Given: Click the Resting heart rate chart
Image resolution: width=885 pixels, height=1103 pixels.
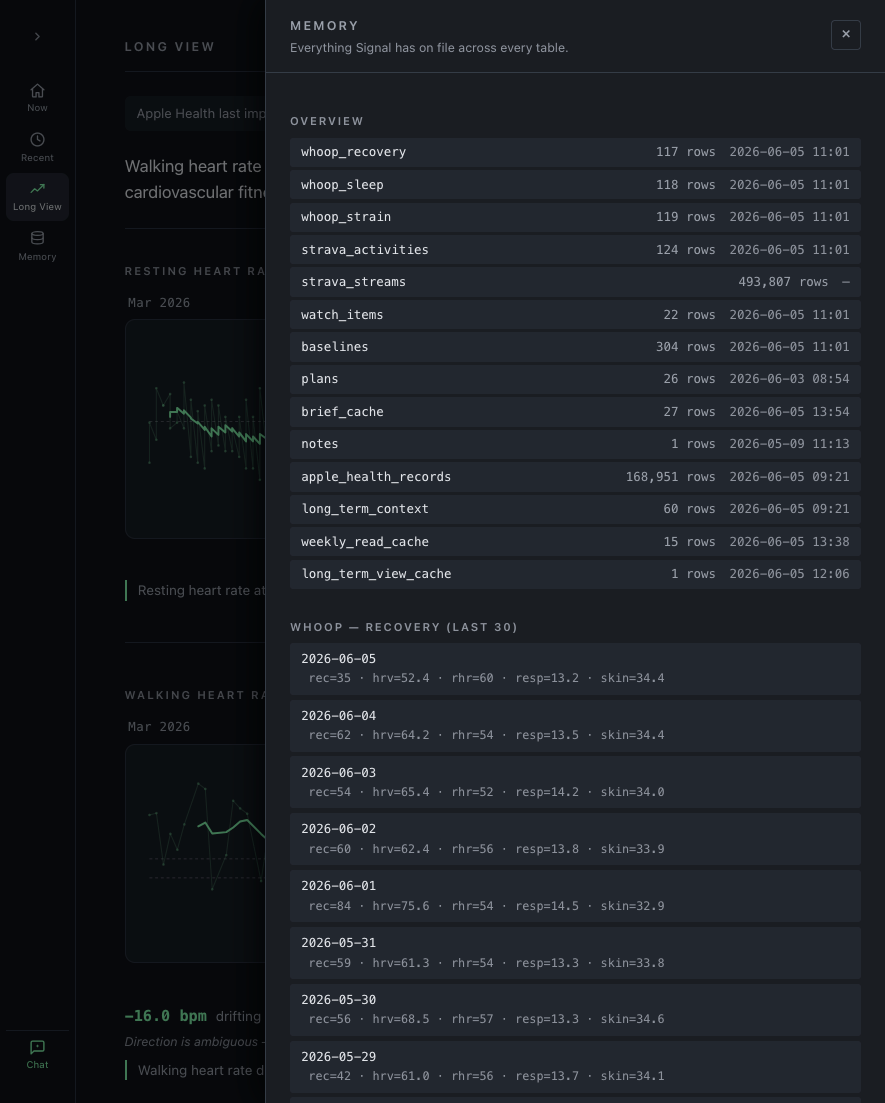Looking at the screenshot, I should [196, 429].
